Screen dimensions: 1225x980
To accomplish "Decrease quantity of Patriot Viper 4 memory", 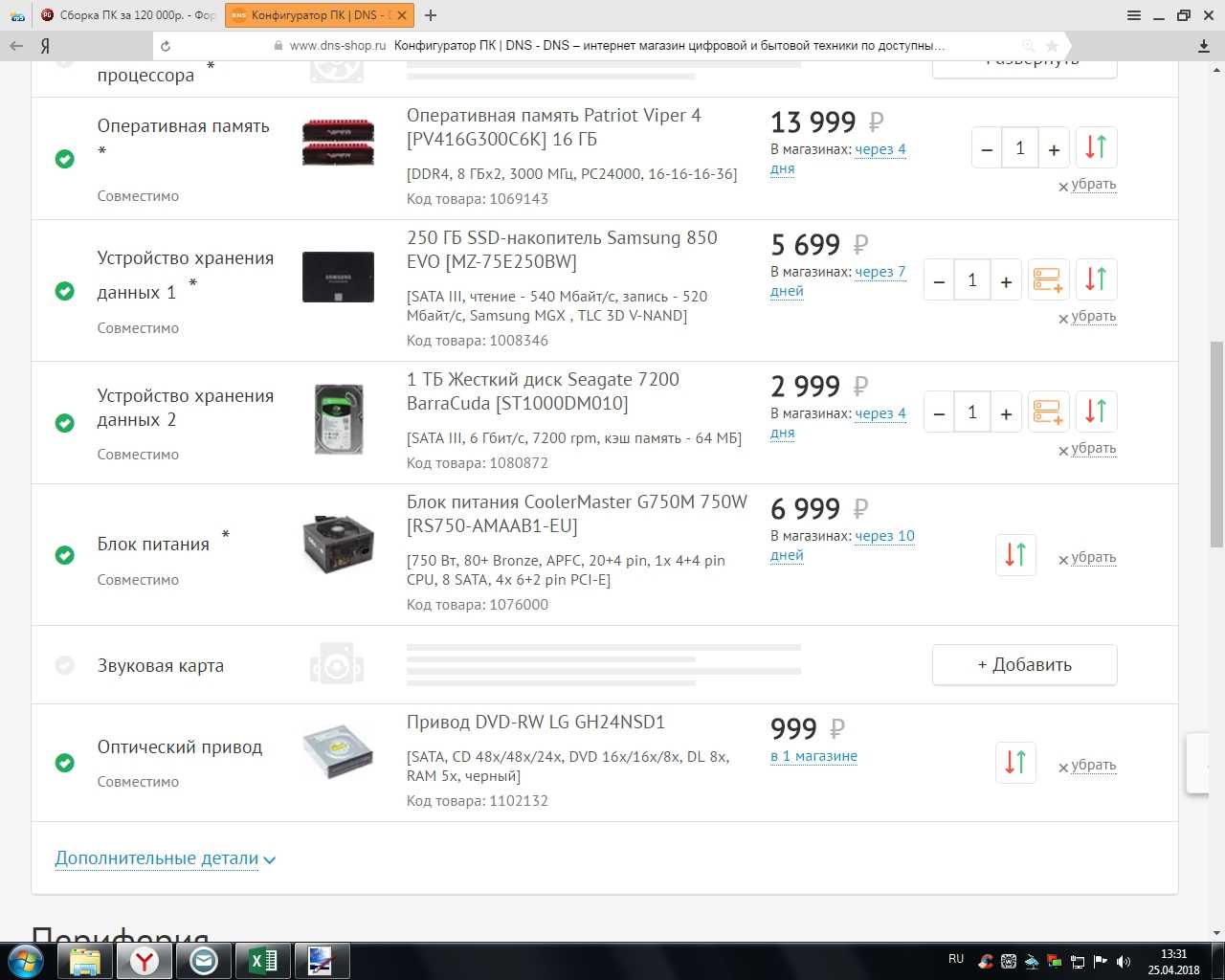I will click(x=987, y=149).
